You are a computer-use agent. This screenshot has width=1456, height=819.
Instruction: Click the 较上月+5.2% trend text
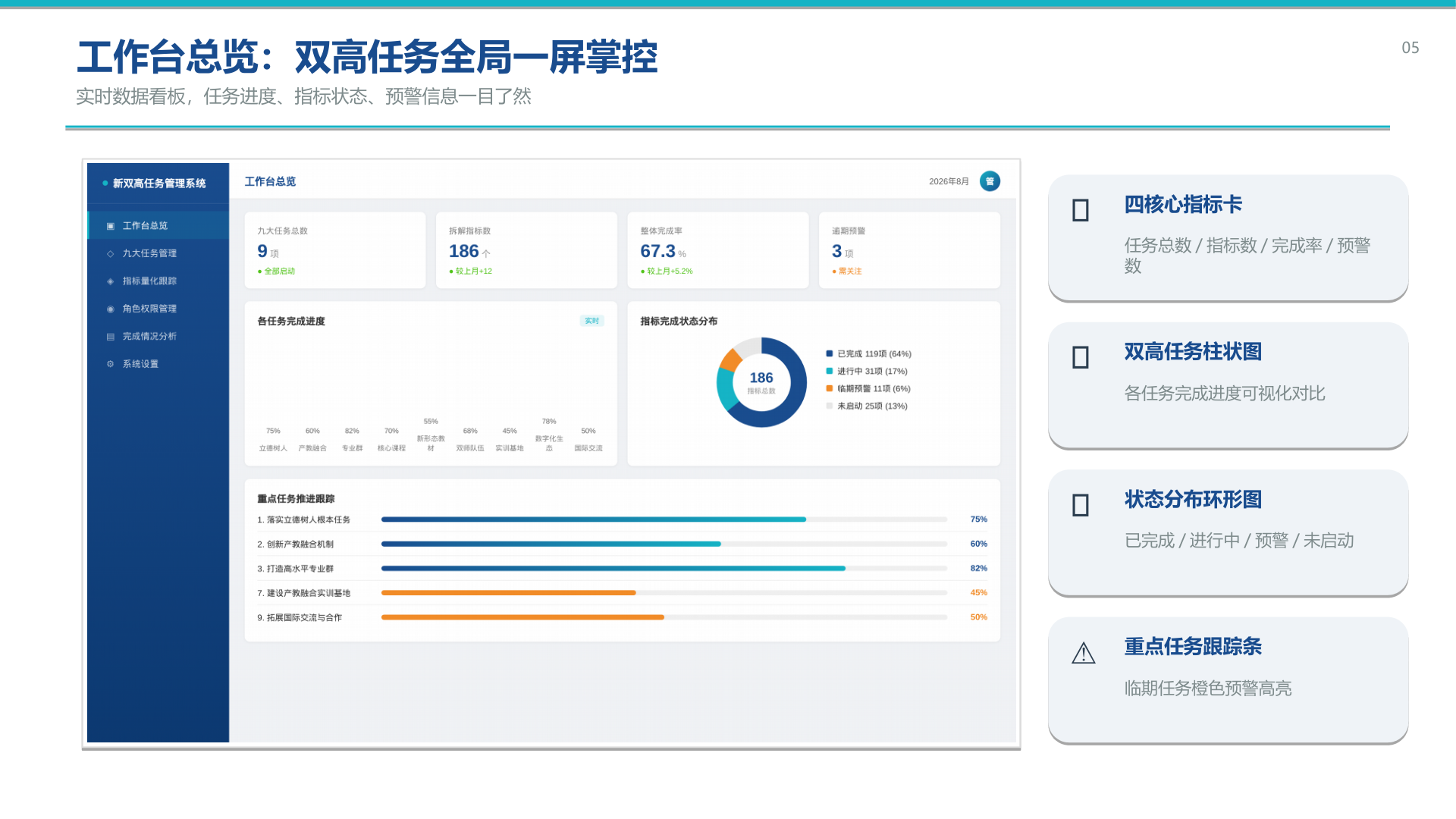(670, 271)
